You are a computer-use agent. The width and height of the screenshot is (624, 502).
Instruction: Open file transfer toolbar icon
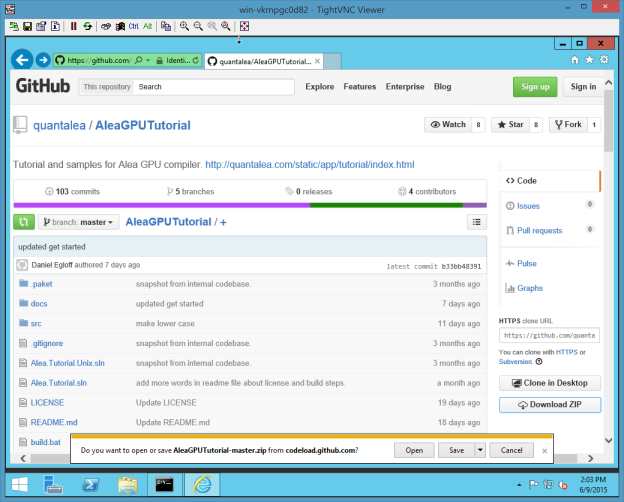click(x=166, y=26)
